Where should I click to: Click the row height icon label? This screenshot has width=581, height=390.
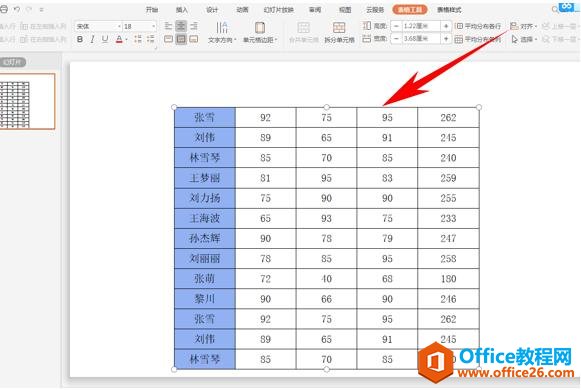tap(375, 26)
